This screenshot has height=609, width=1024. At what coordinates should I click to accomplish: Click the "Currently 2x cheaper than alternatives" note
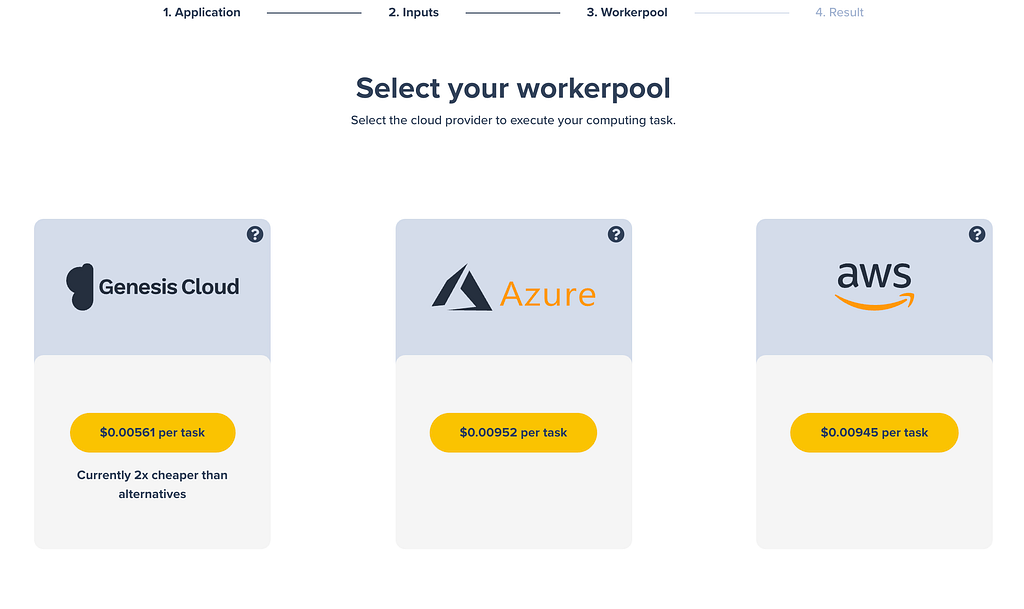(x=152, y=484)
